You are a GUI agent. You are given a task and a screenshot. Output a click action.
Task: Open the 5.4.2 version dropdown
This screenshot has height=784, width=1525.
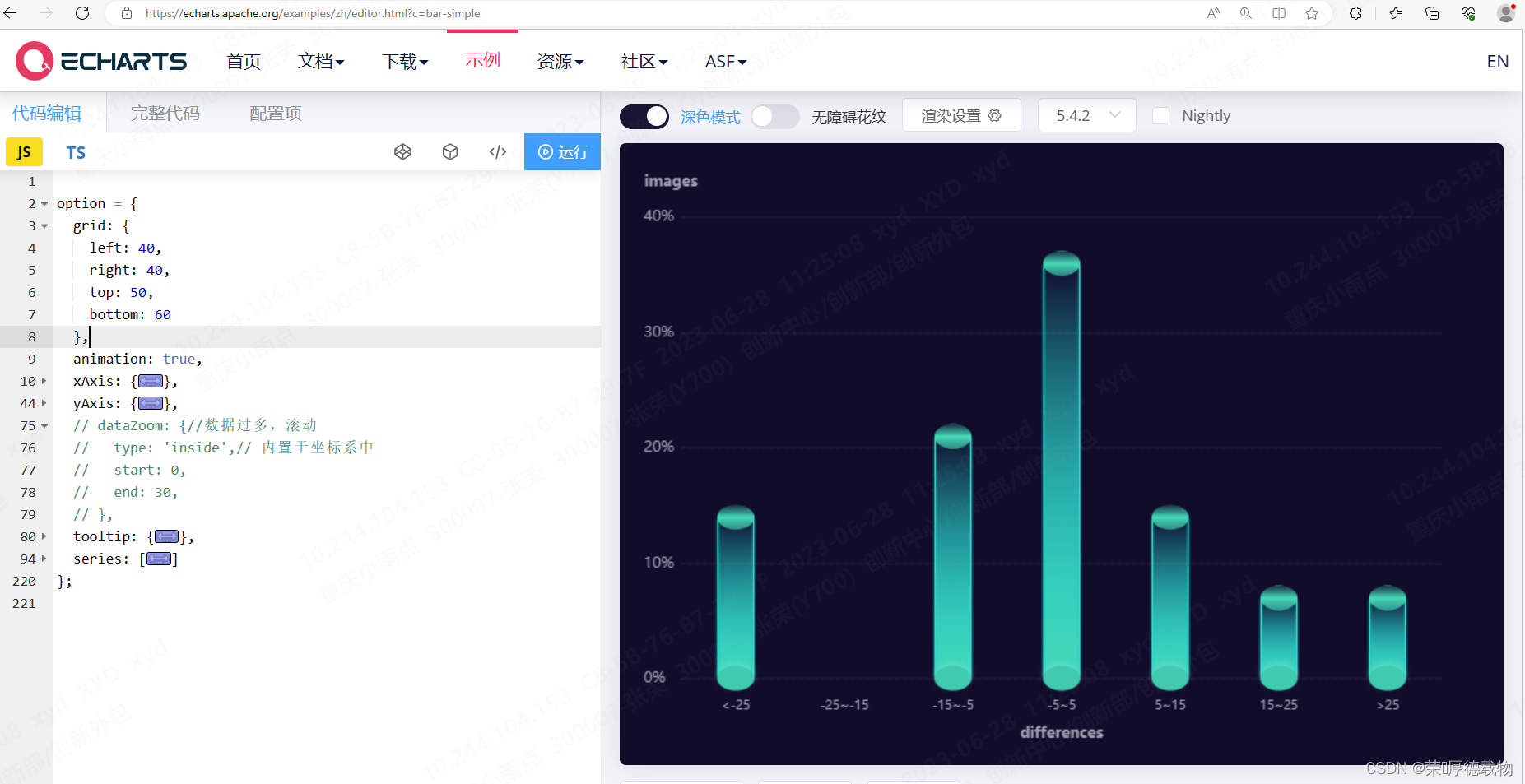(x=1086, y=115)
